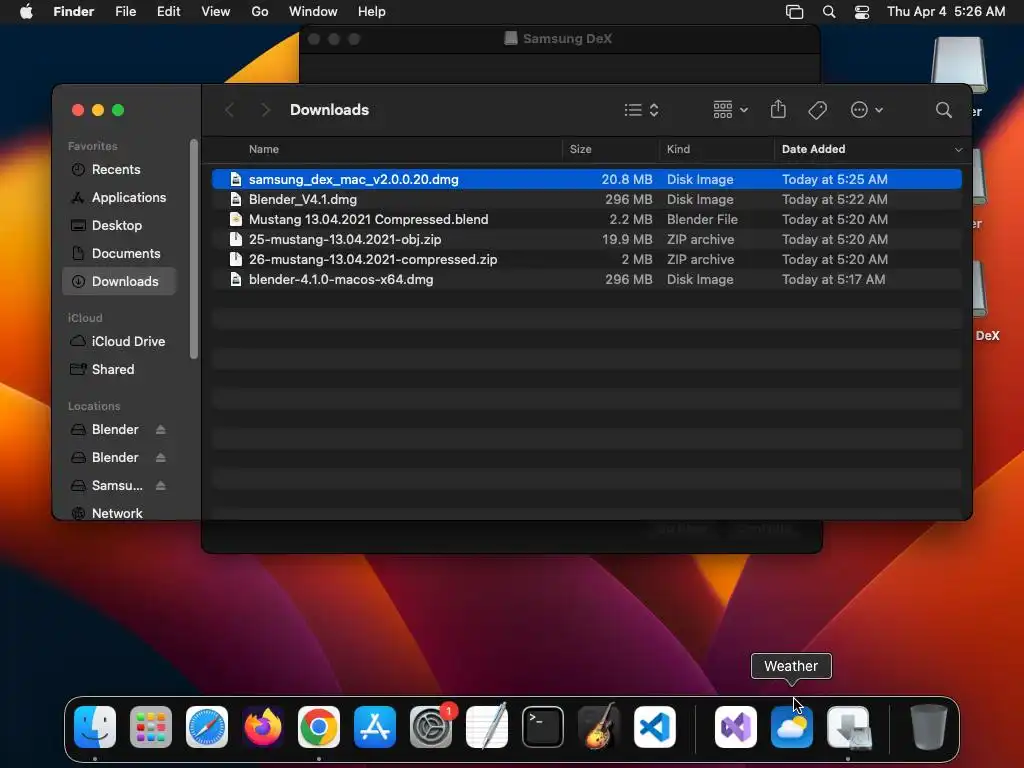Select Network in the sidebar
The width and height of the screenshot is (1024, 768).
(x=119, y=513)
